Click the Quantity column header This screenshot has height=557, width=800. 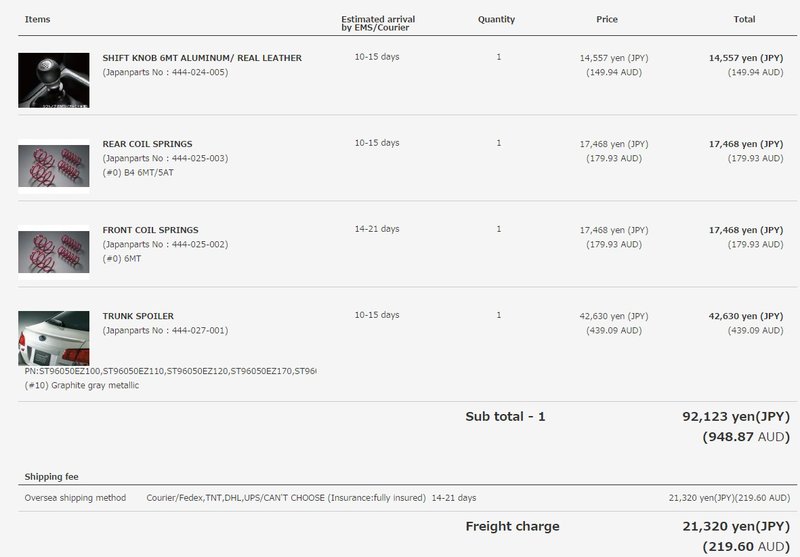(496, 19)
